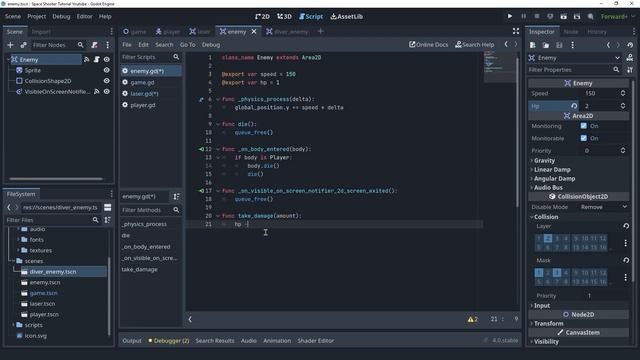
Task: Click the Filter Methods field
Action: click(147, 210)
